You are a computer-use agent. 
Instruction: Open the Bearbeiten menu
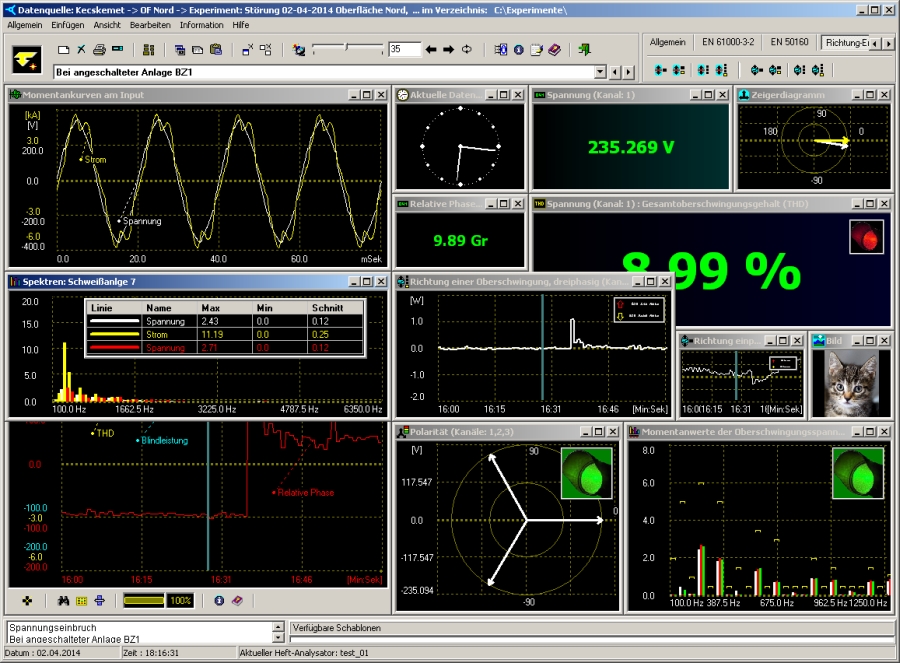point(150,24)
